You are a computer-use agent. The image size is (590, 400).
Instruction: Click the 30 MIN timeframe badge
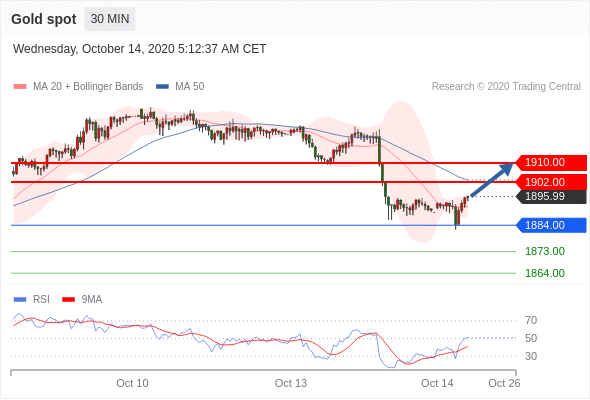pyautogui.click(x=110, y=19)
